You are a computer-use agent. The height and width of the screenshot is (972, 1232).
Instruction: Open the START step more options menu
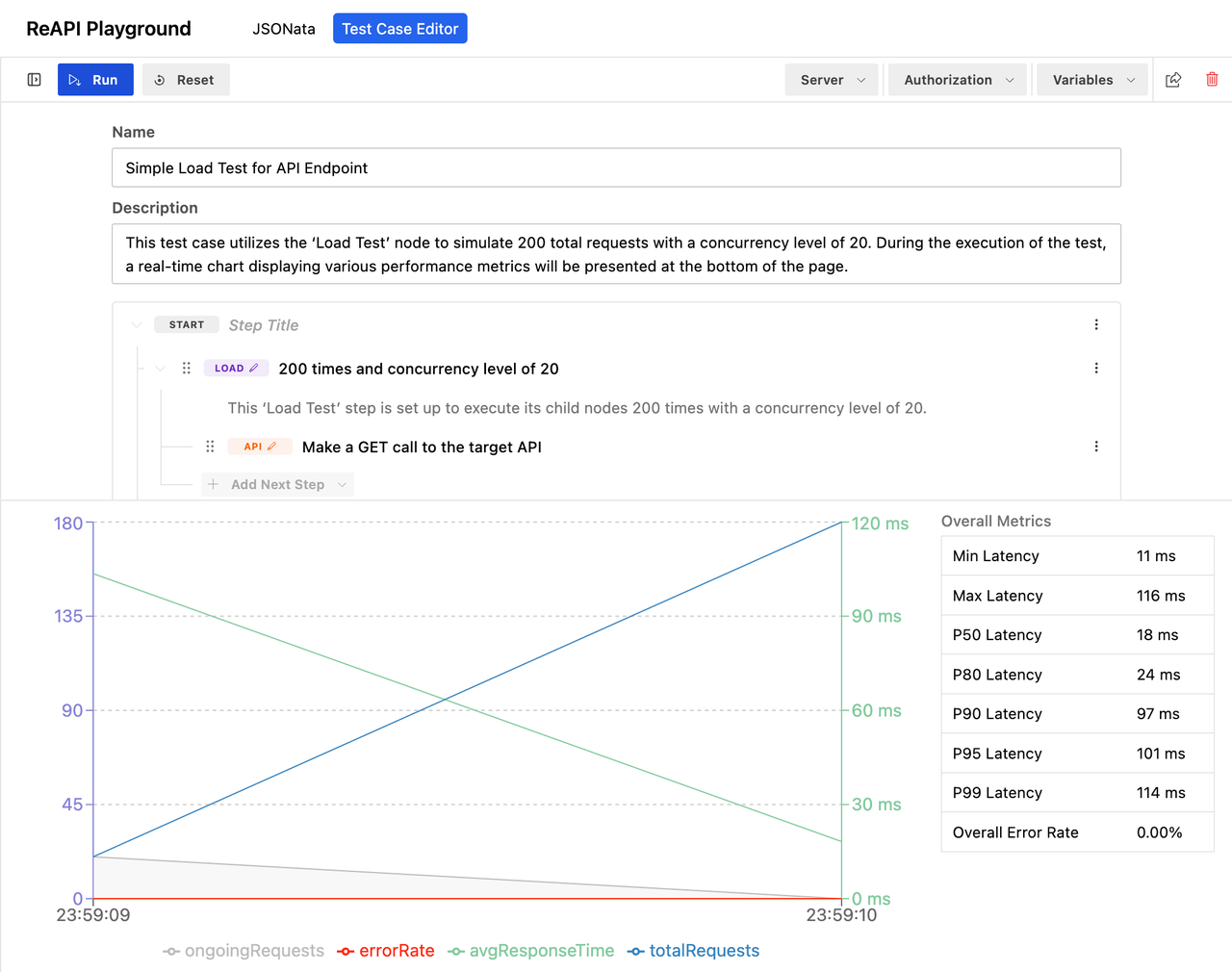click(x=1096, y=325)
